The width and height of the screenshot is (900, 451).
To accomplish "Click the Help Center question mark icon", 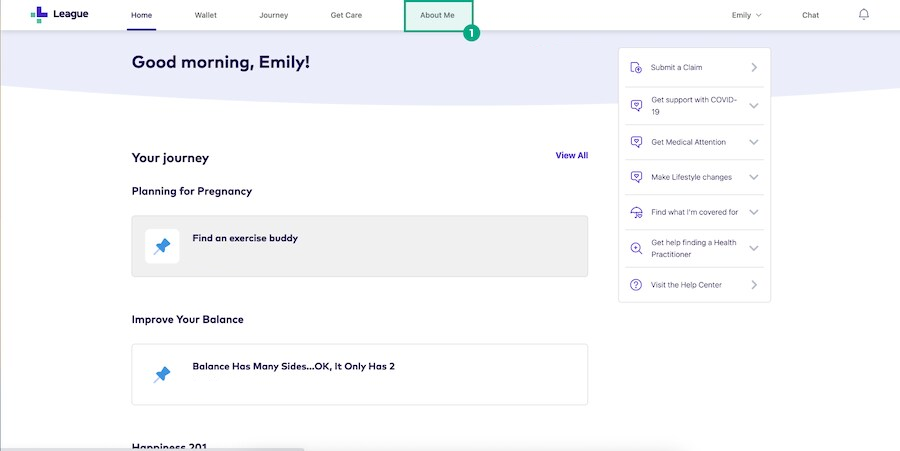I will click(636, 285).
